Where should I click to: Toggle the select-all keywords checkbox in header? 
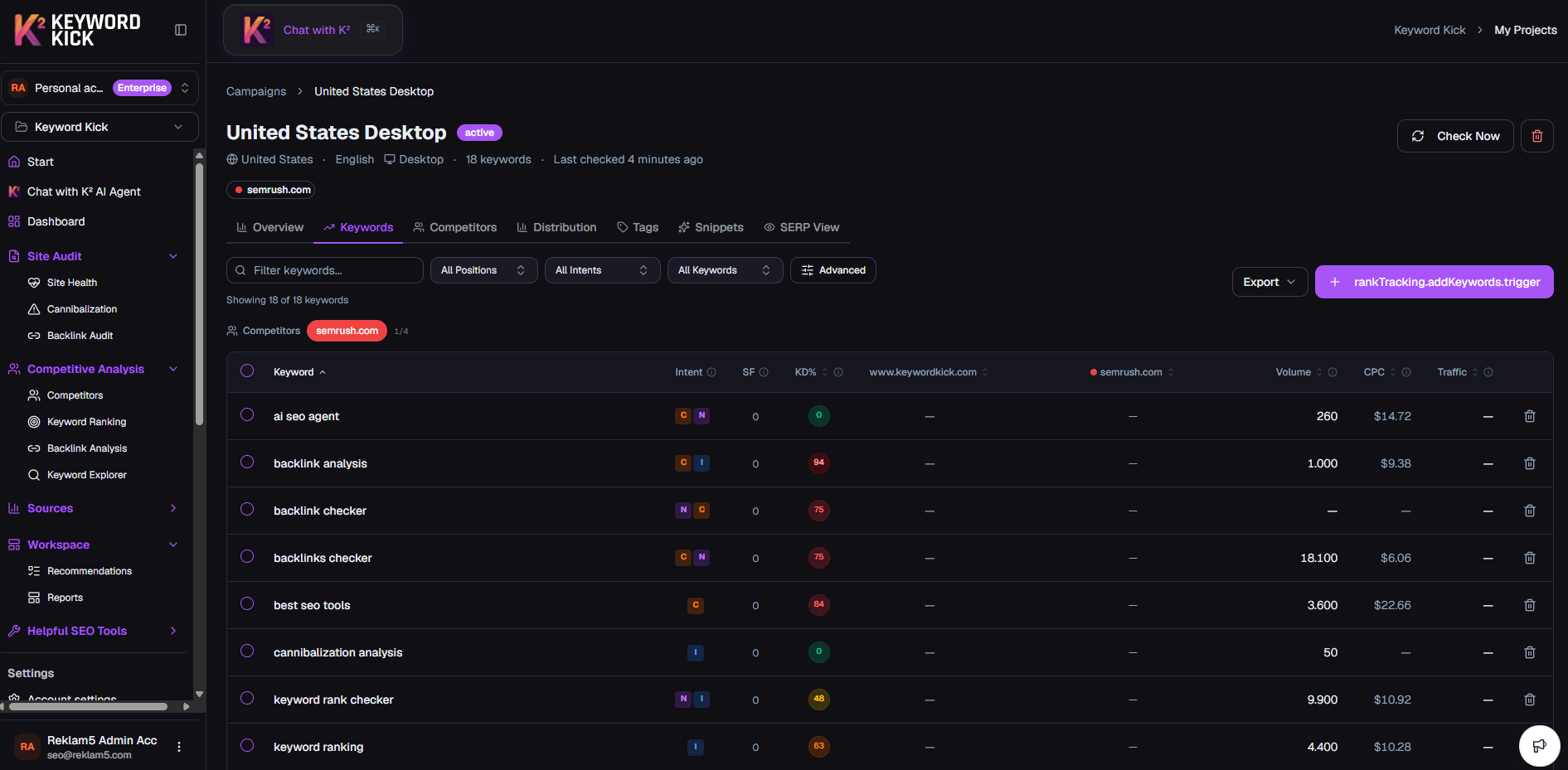247,371
